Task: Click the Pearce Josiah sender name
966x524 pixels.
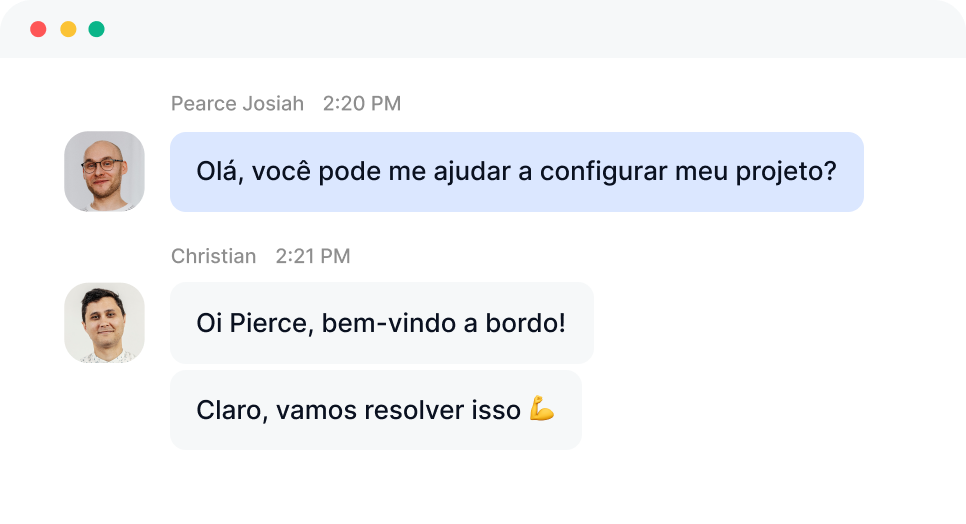Action: coord(237,103)
